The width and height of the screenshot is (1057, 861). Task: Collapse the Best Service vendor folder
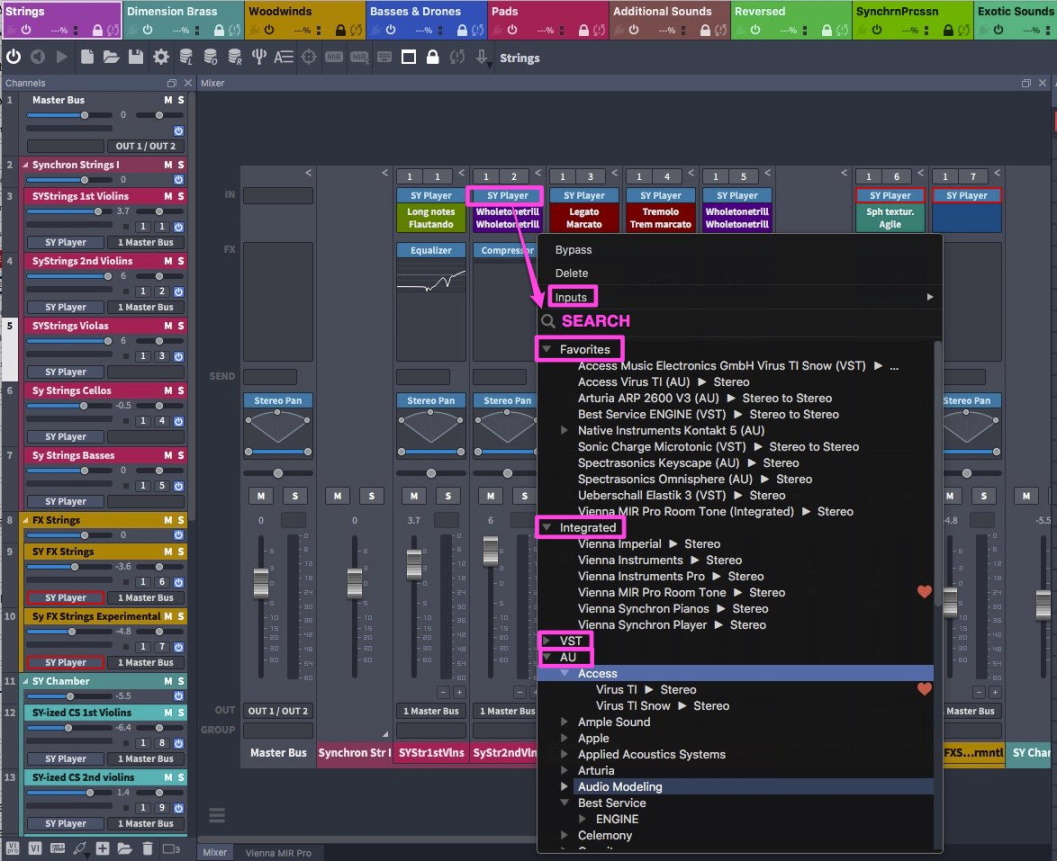pyautogui.click(x=564, y=802)
